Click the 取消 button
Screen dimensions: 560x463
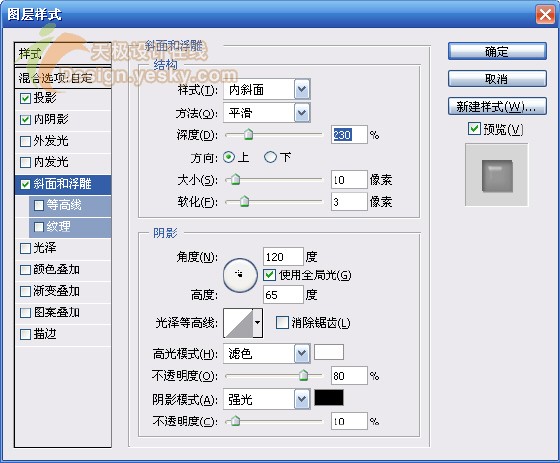click(497, 79)
